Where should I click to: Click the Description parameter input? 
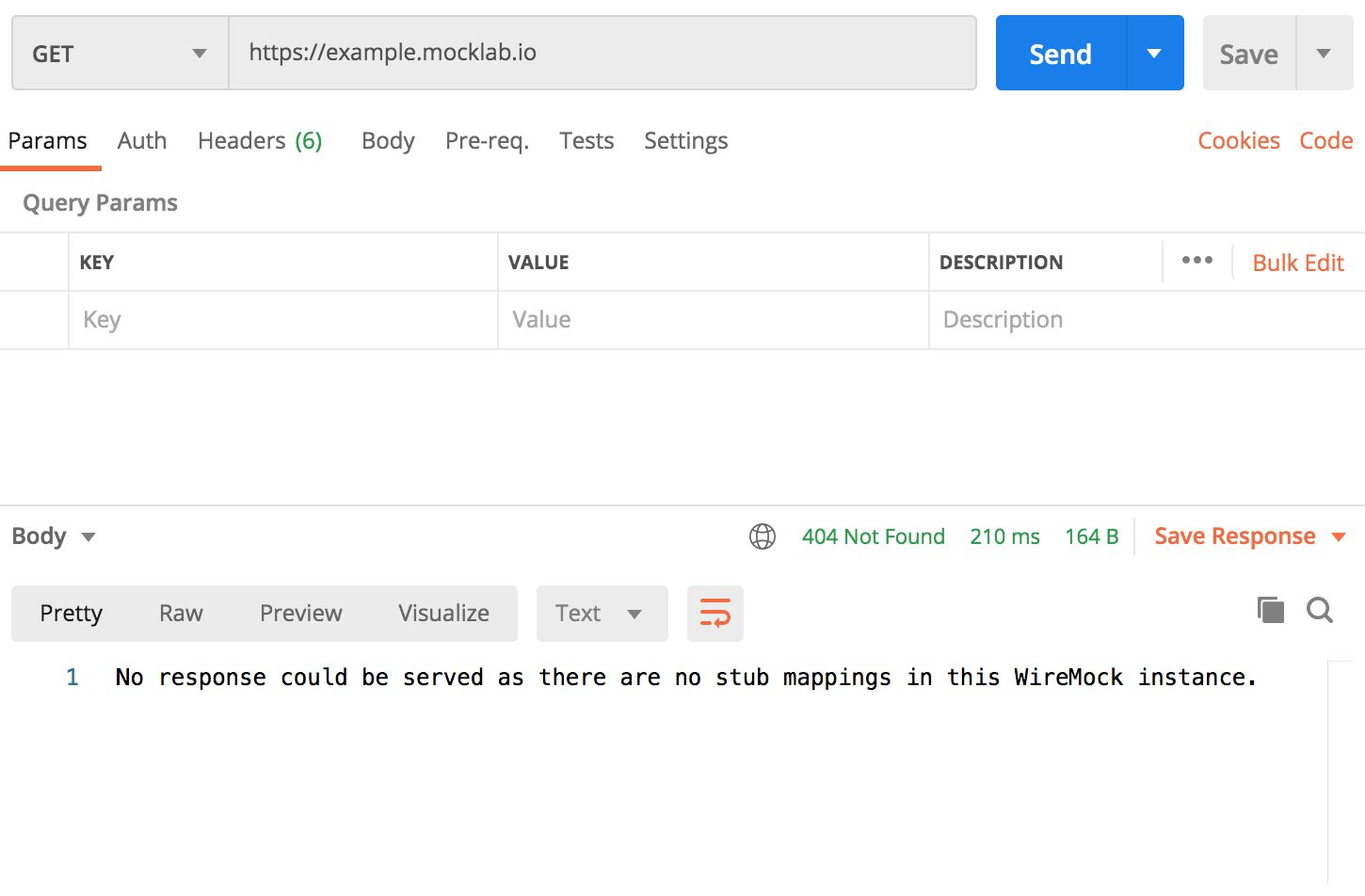tap(1147, 320)
